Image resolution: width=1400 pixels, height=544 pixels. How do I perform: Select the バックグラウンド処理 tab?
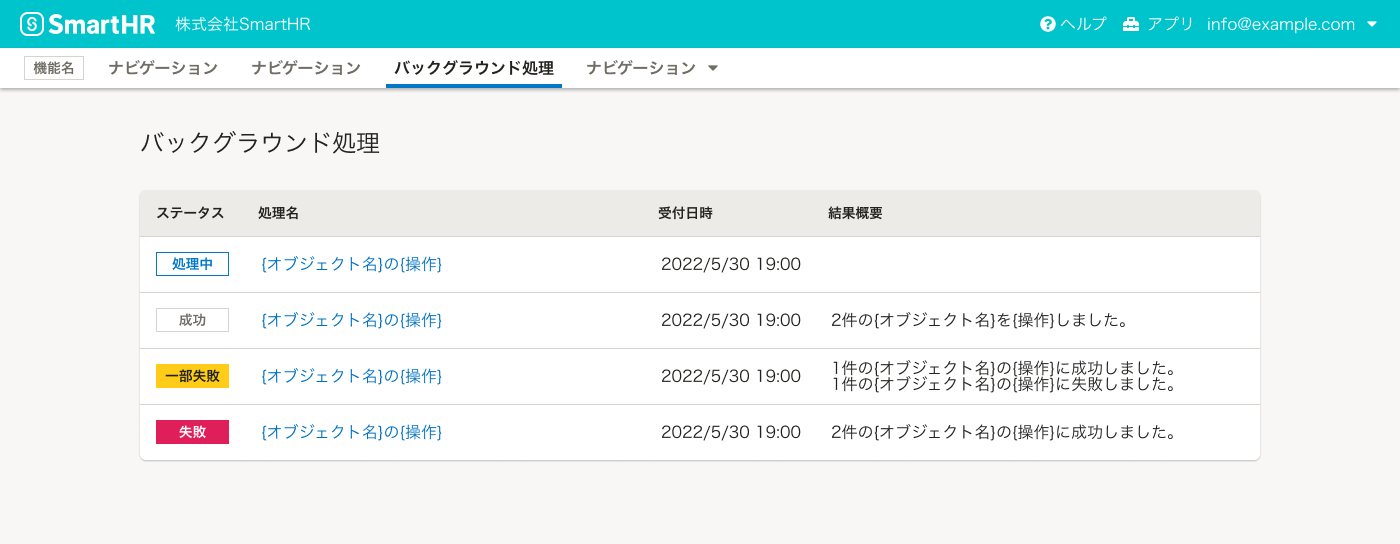pyautogui.click(x=473, y=68)
